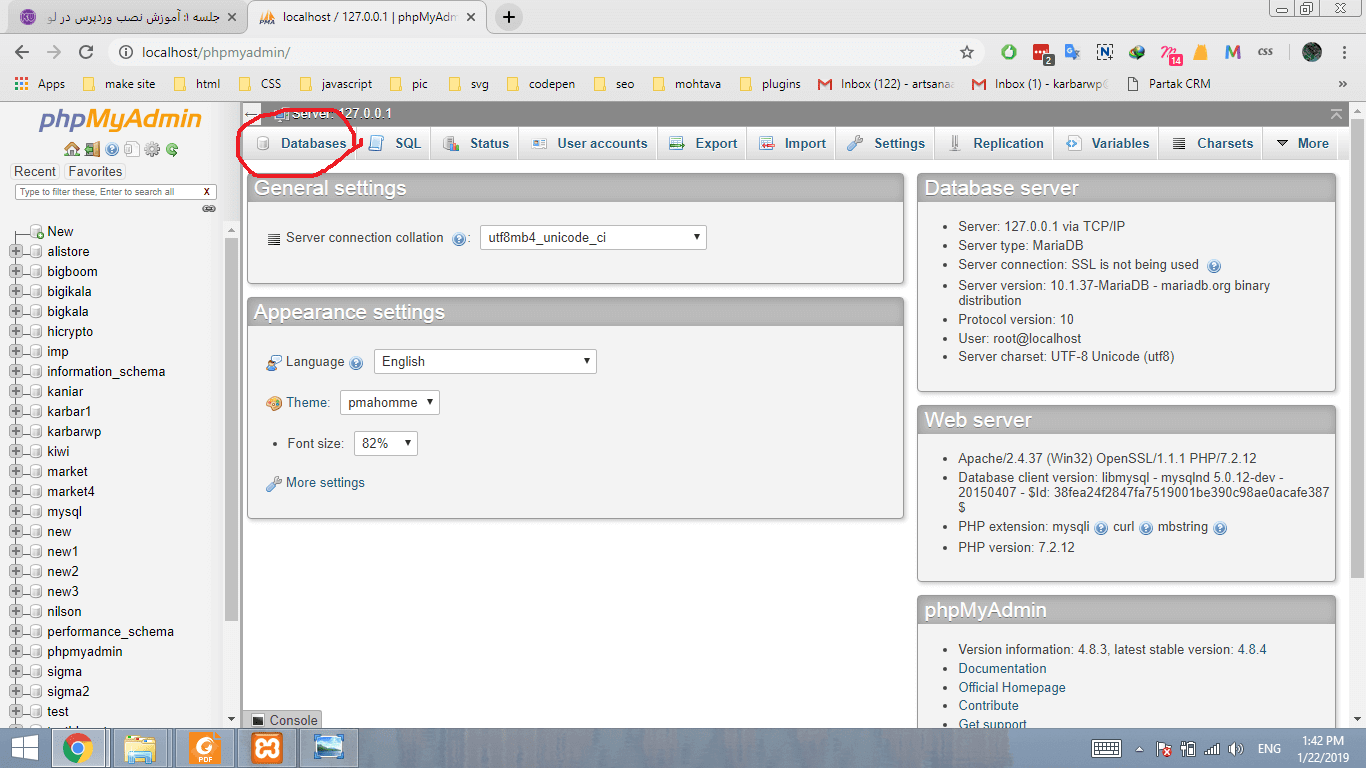
Task: Open help for Server connection collation
Action: (x=459, y=239)
